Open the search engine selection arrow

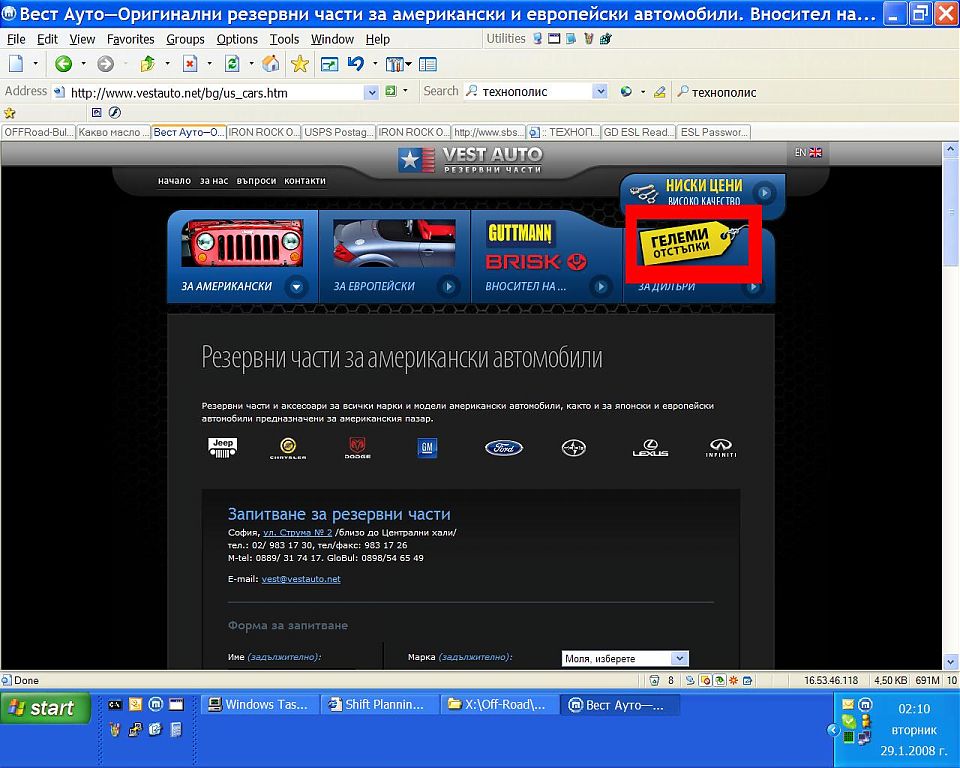643,92
